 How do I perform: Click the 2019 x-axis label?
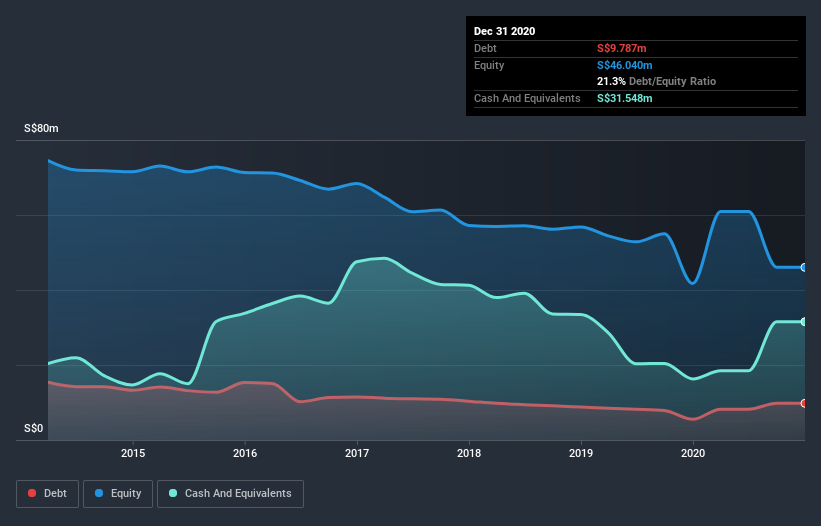[581, 453]
